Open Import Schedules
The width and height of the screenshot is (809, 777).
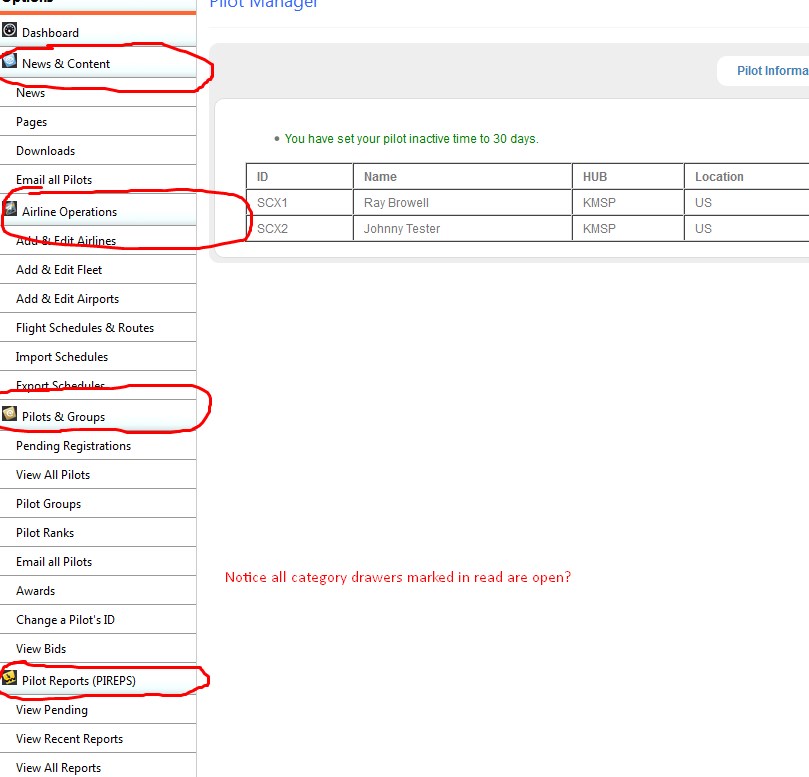(98, 357)
